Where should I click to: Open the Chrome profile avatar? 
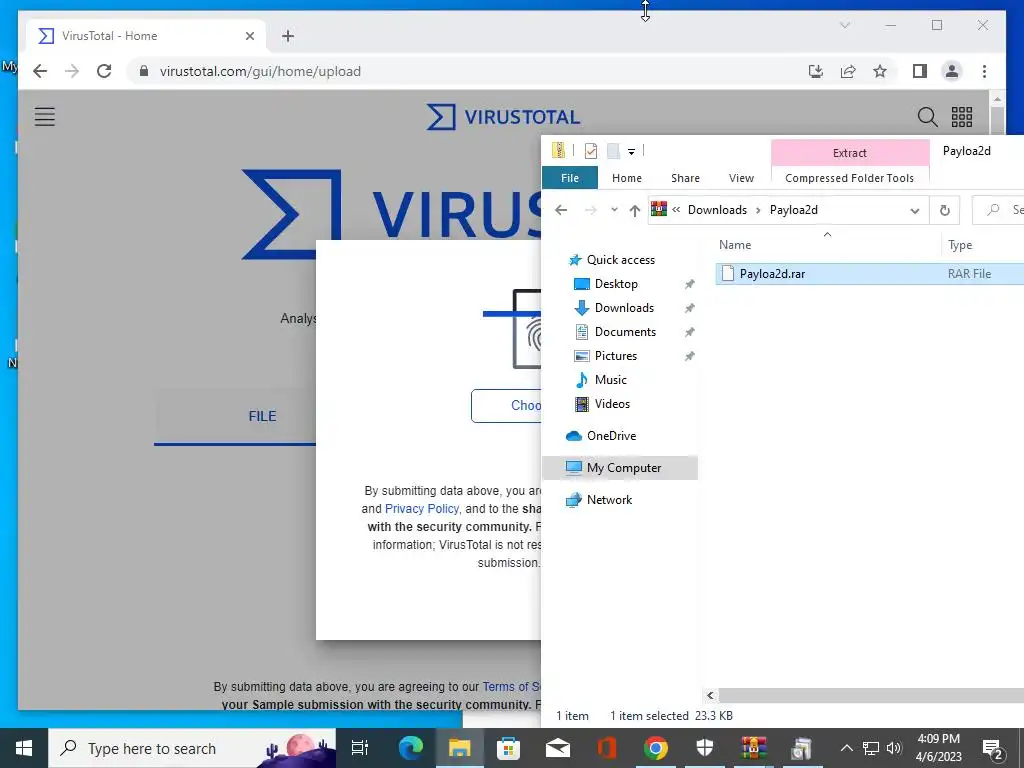click(x=952, y=71)
